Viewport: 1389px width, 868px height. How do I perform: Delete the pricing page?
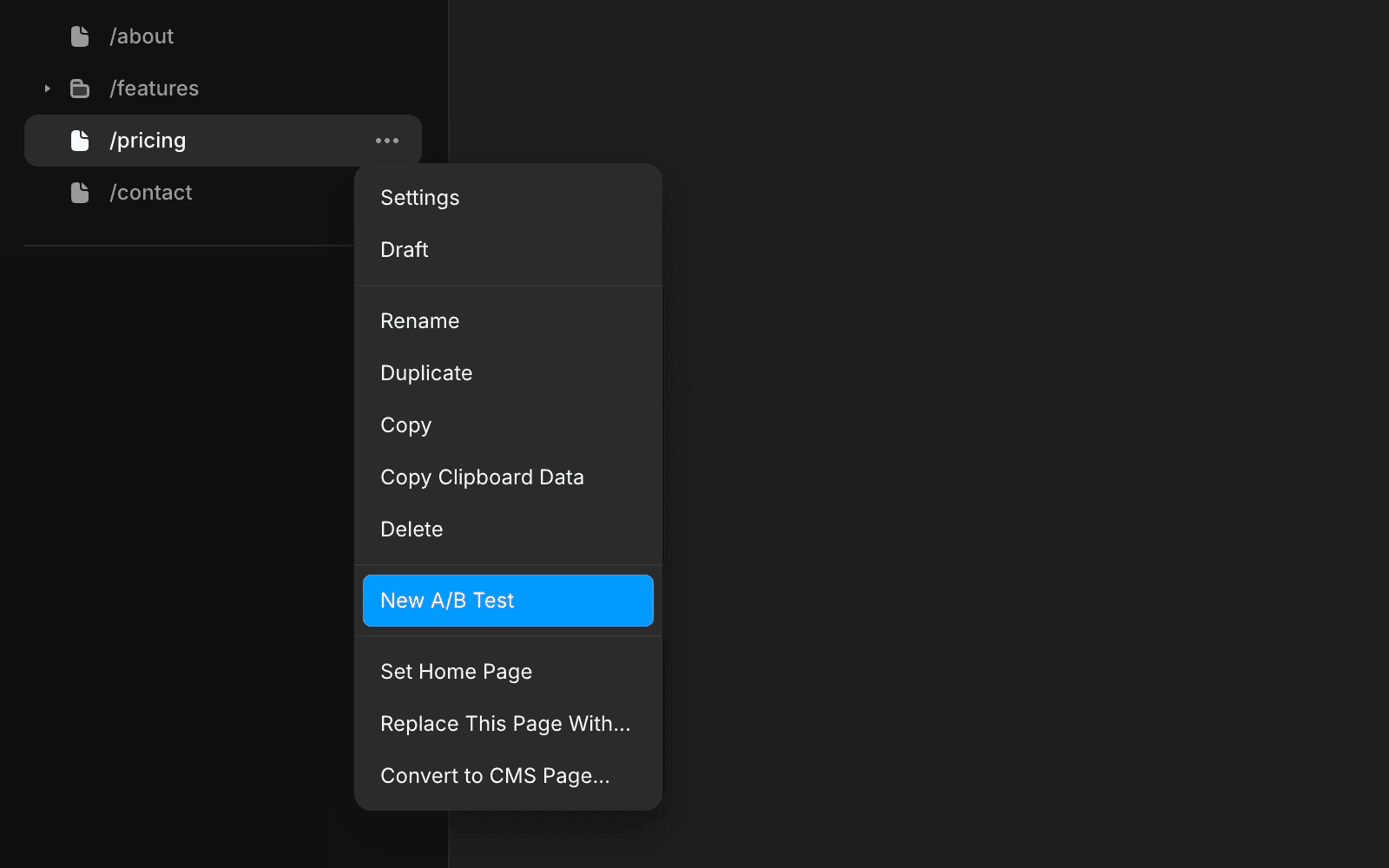[411, 529]
